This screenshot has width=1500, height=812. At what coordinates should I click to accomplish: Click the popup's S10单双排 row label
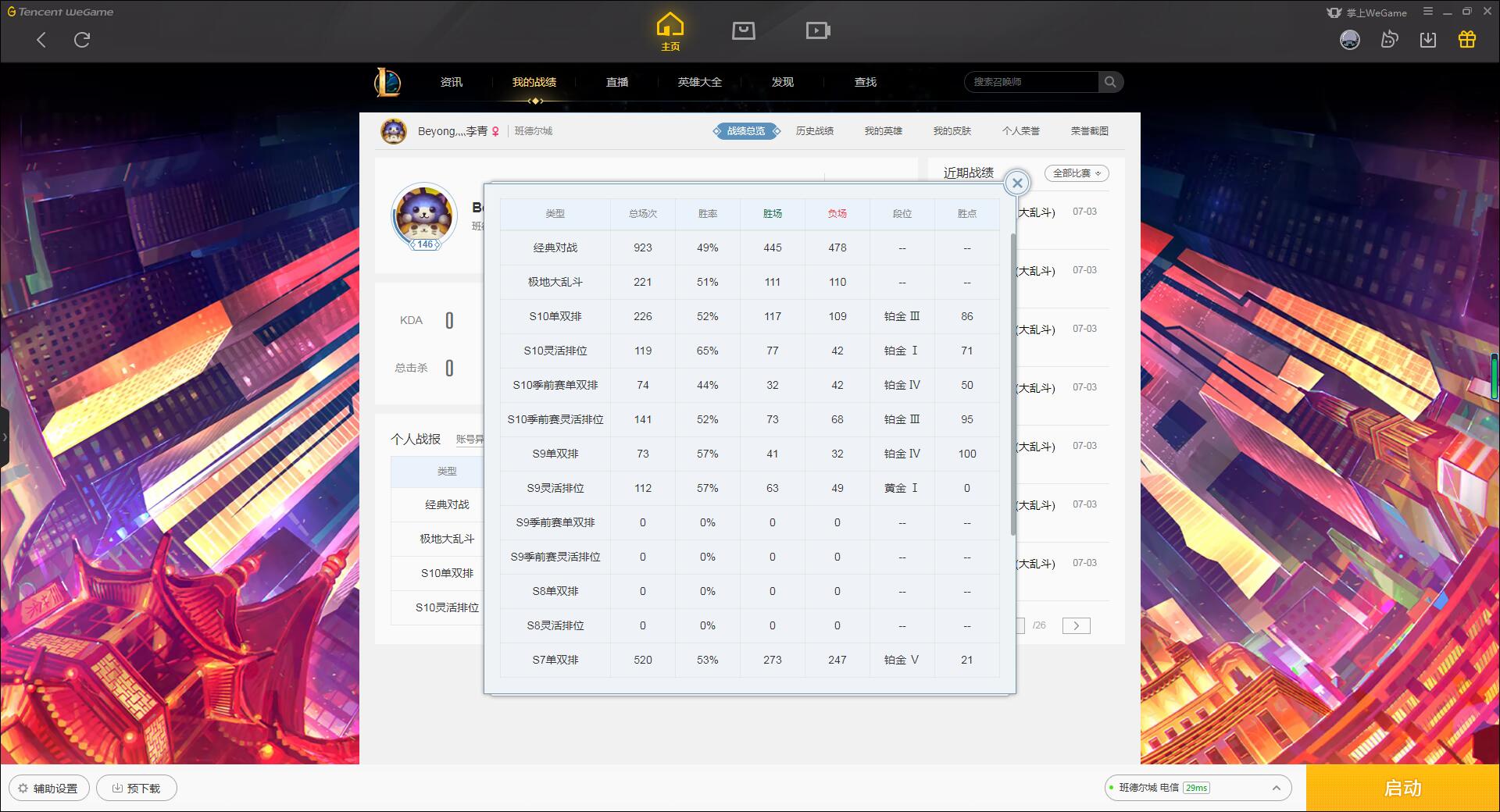(555, 316)
